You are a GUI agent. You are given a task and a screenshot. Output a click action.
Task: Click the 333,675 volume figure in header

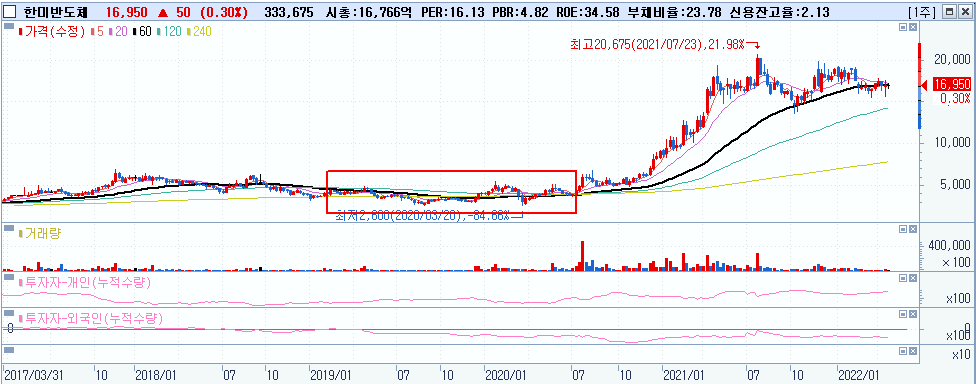(289, 12)
